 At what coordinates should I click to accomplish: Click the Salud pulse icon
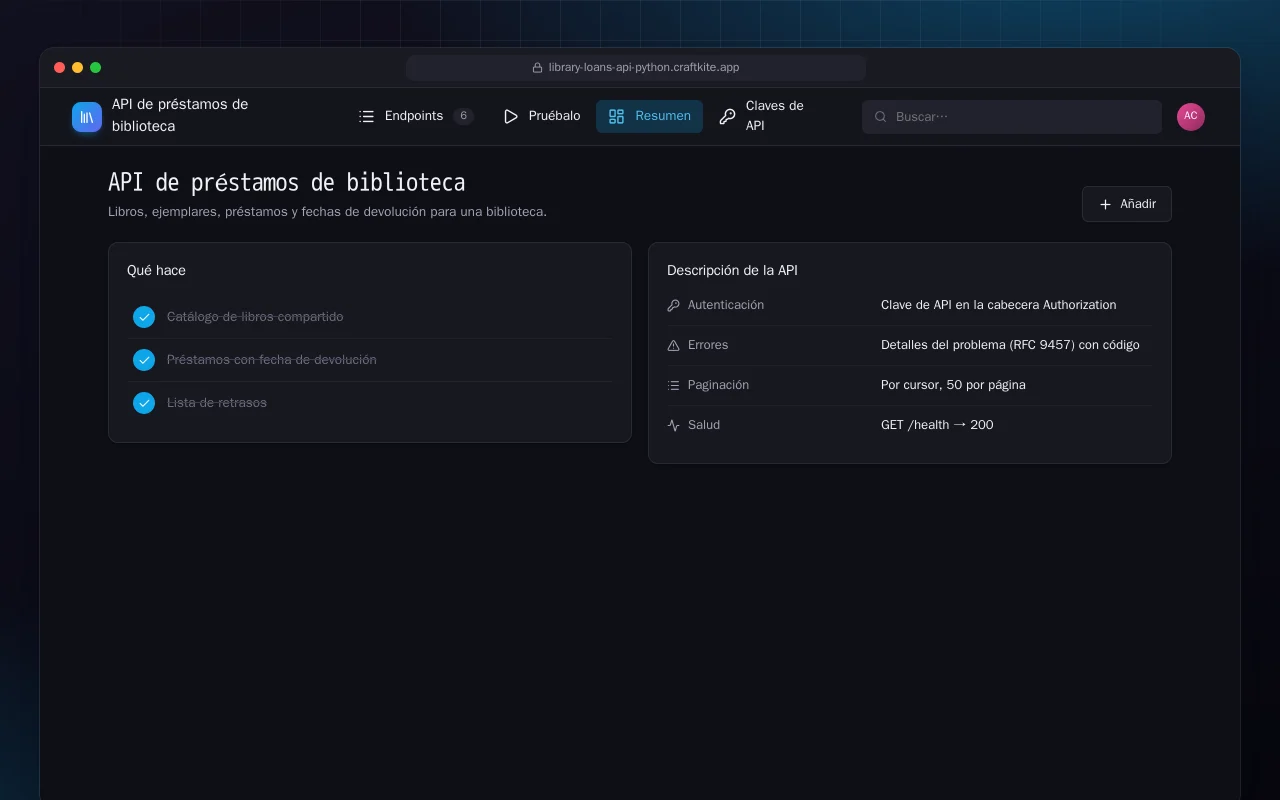[x=673, y=425]
